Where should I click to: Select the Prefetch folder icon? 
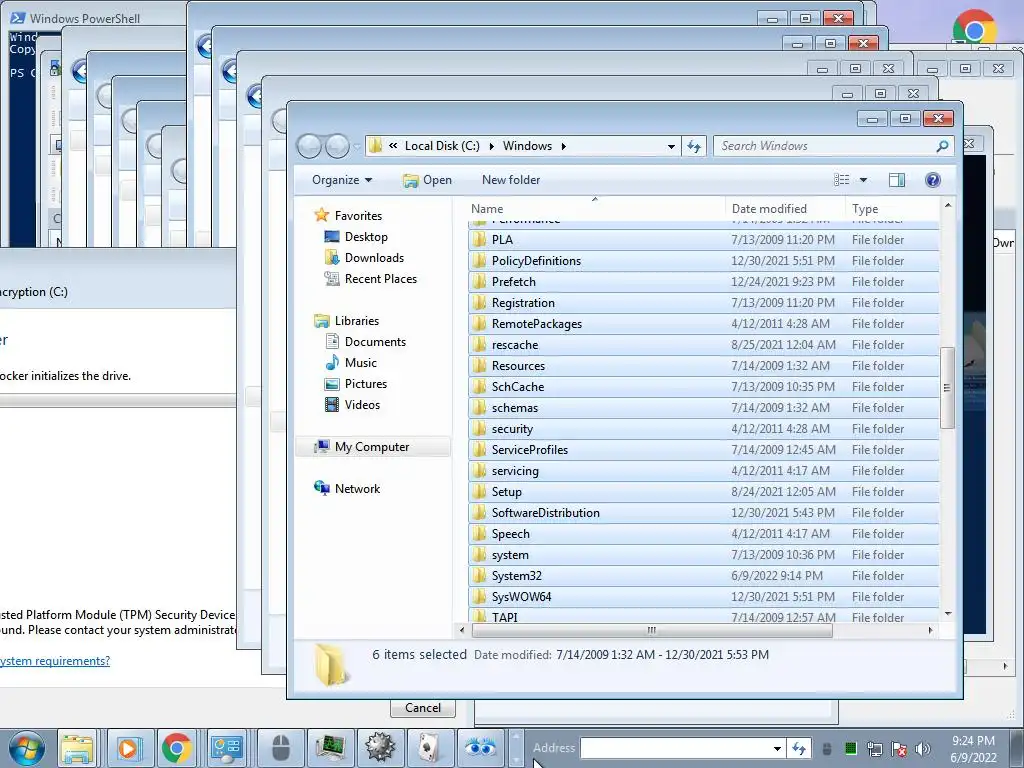coord(479,282)
